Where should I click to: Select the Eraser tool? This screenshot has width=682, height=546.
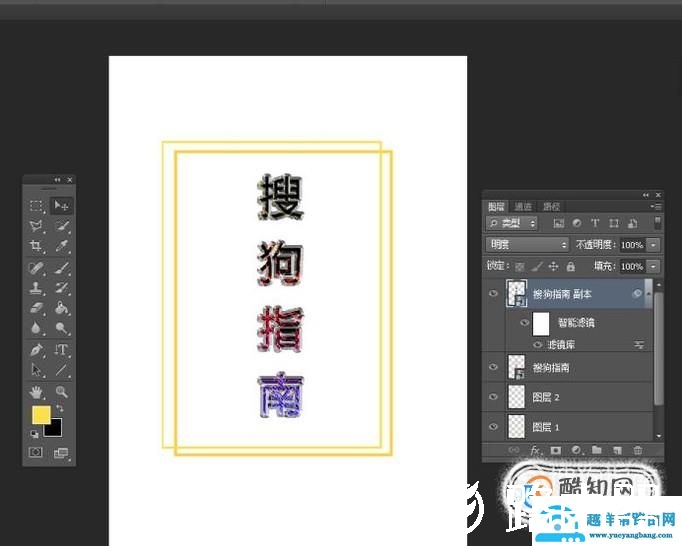click(36, 308)
